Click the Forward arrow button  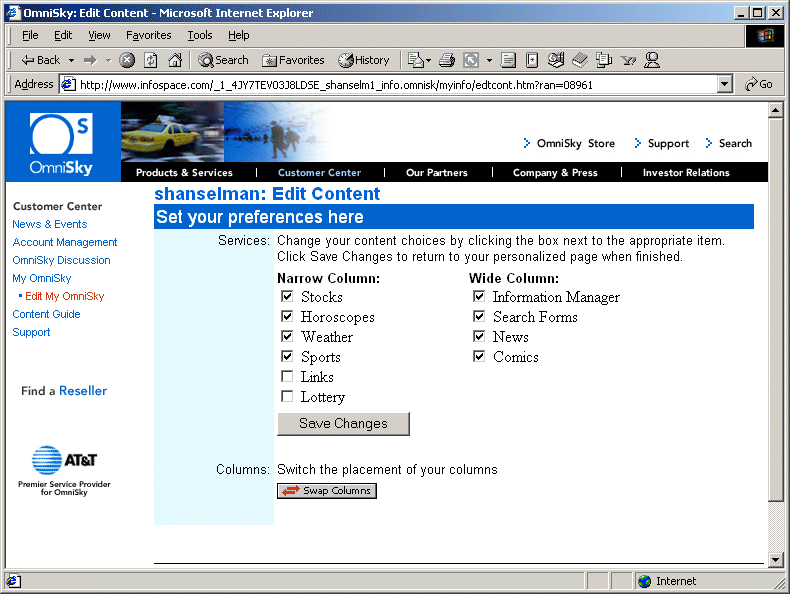click(90, 60)
